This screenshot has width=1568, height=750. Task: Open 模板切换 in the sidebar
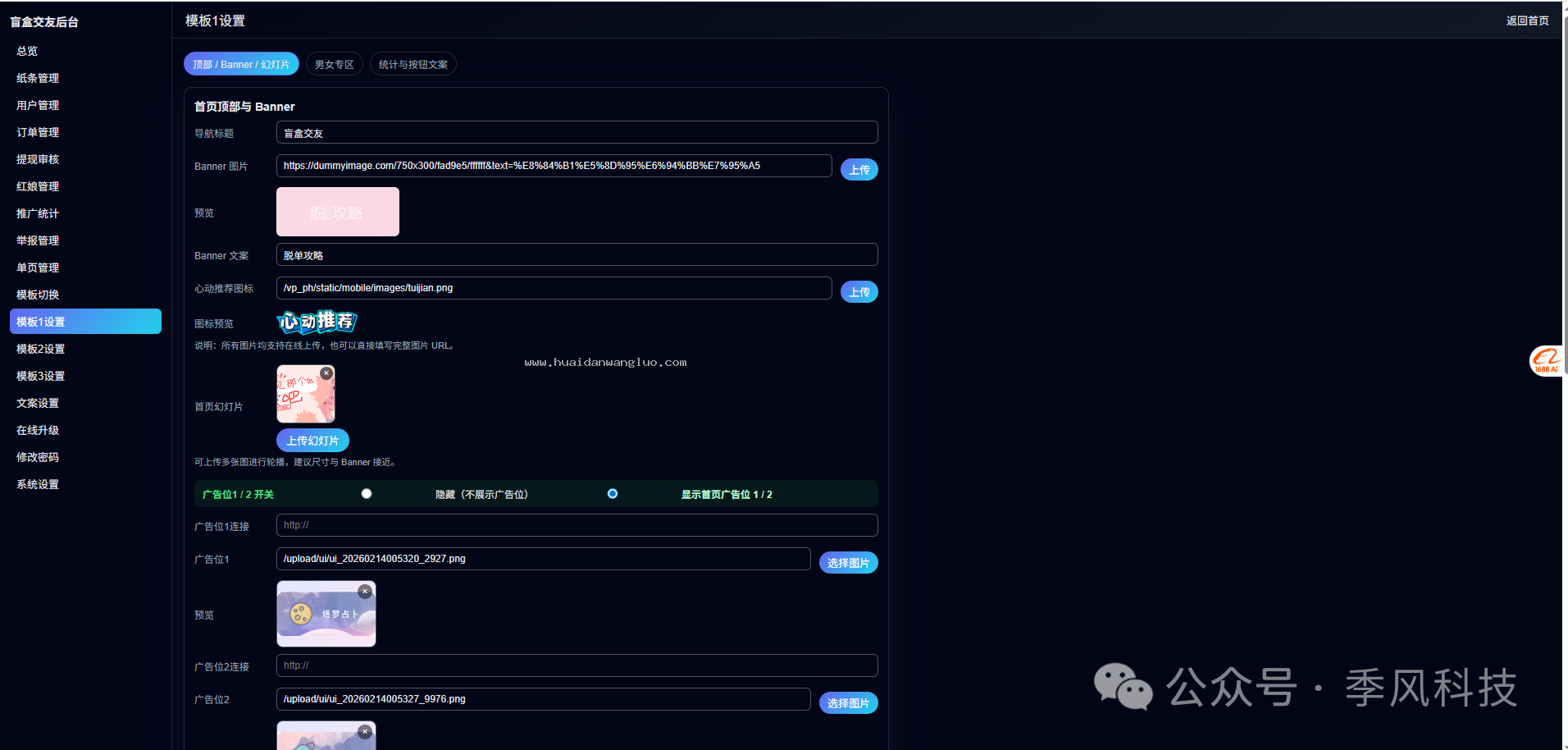click(85, 295)
